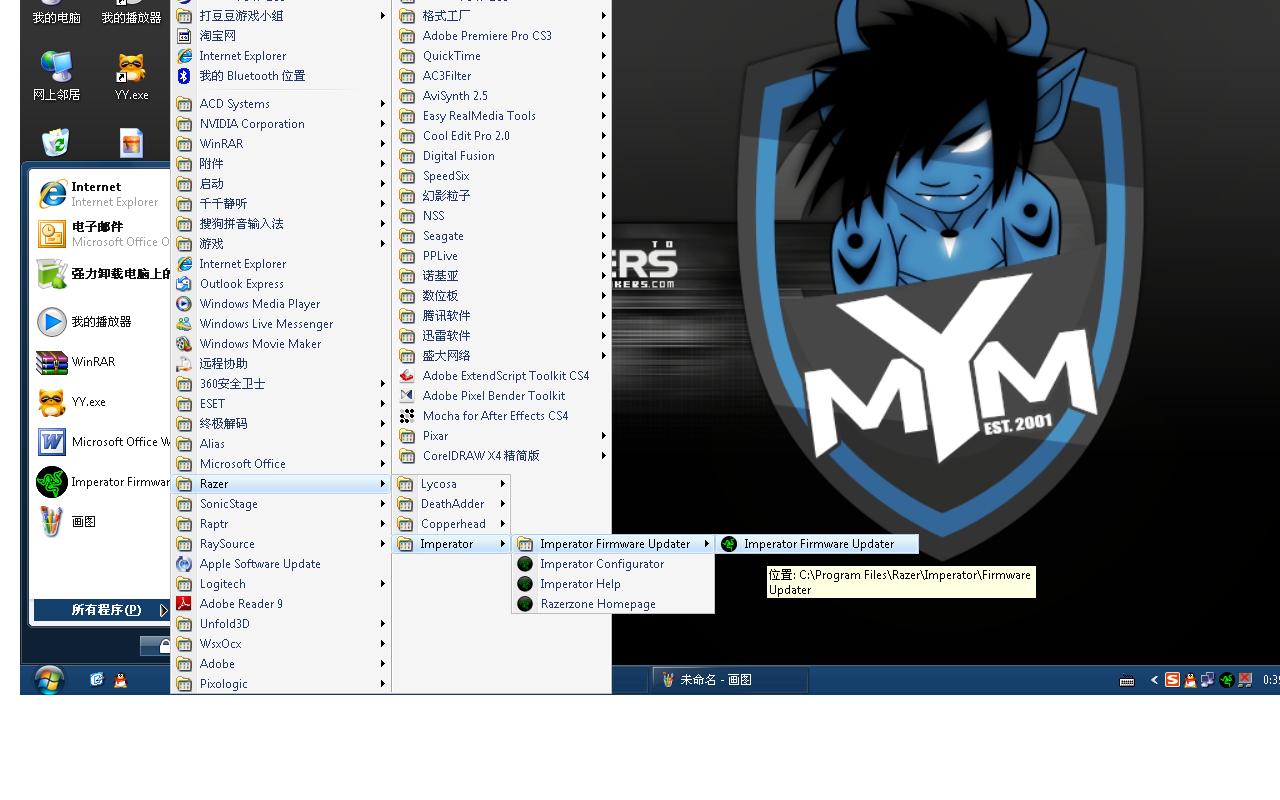Open 画图 Paint from start list
This screenshot has width=1280, height=800.
[100, 522]
